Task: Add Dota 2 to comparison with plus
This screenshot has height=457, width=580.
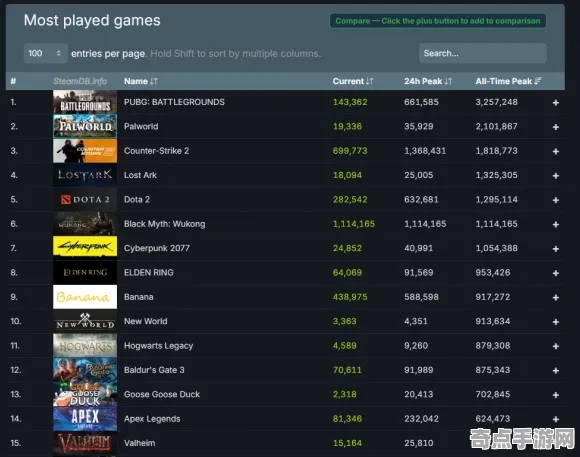Action: pyautogui.click(x=556, y=200)
